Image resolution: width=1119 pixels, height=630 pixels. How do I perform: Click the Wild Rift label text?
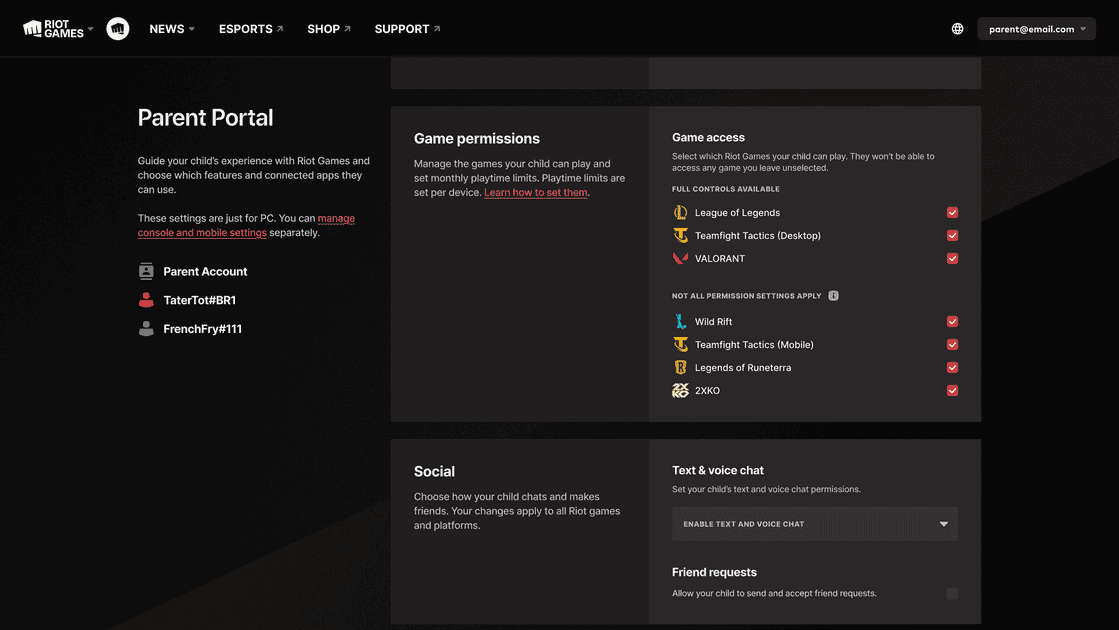pos(714,322)
